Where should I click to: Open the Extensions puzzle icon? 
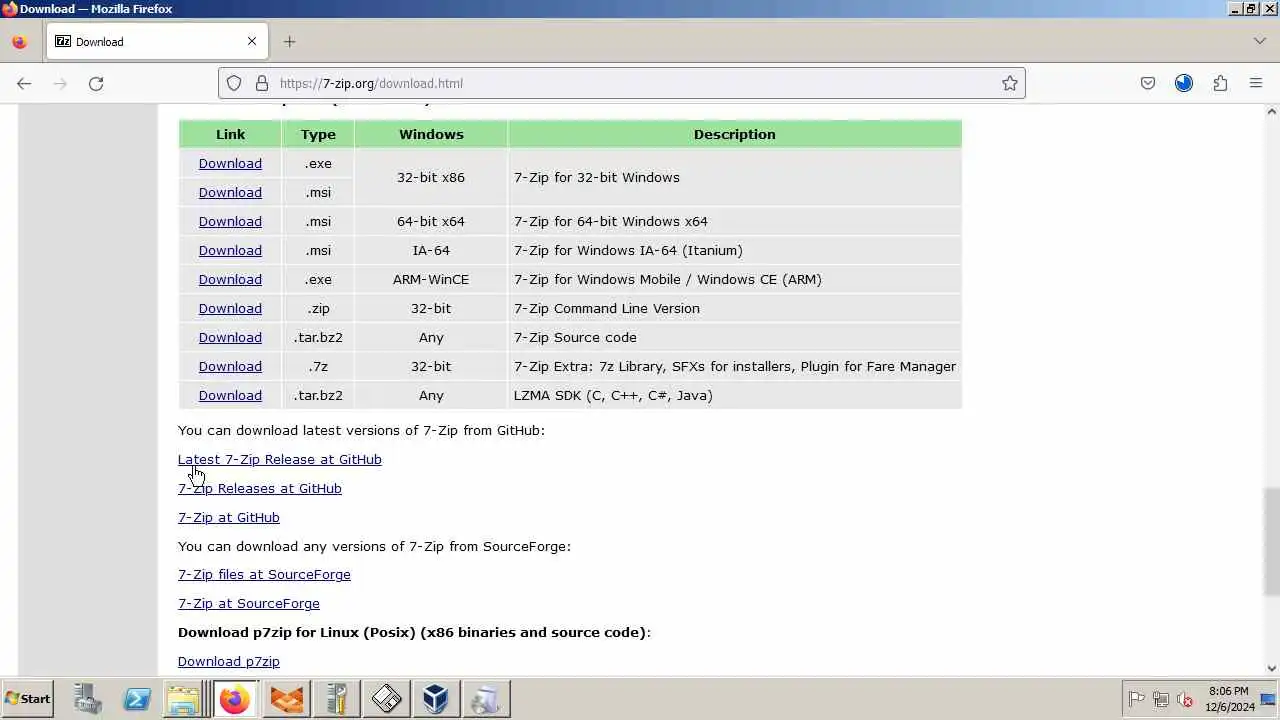tap(1220, 84)
